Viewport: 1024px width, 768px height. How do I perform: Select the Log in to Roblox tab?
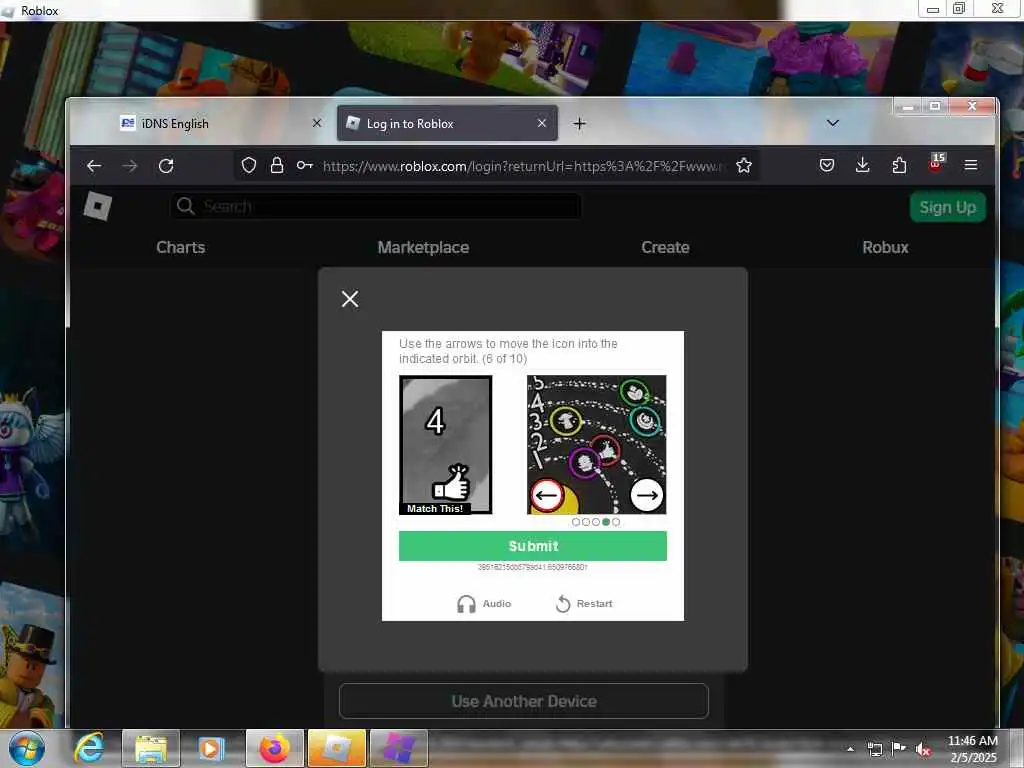(x=447, y=123)
